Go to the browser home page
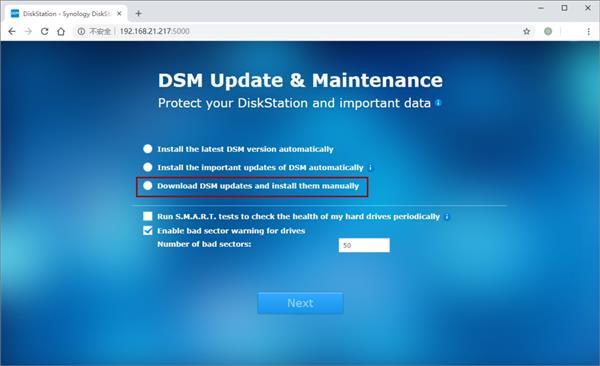The height and width of the screenshot is (366, 600). [x=61, y=31]
